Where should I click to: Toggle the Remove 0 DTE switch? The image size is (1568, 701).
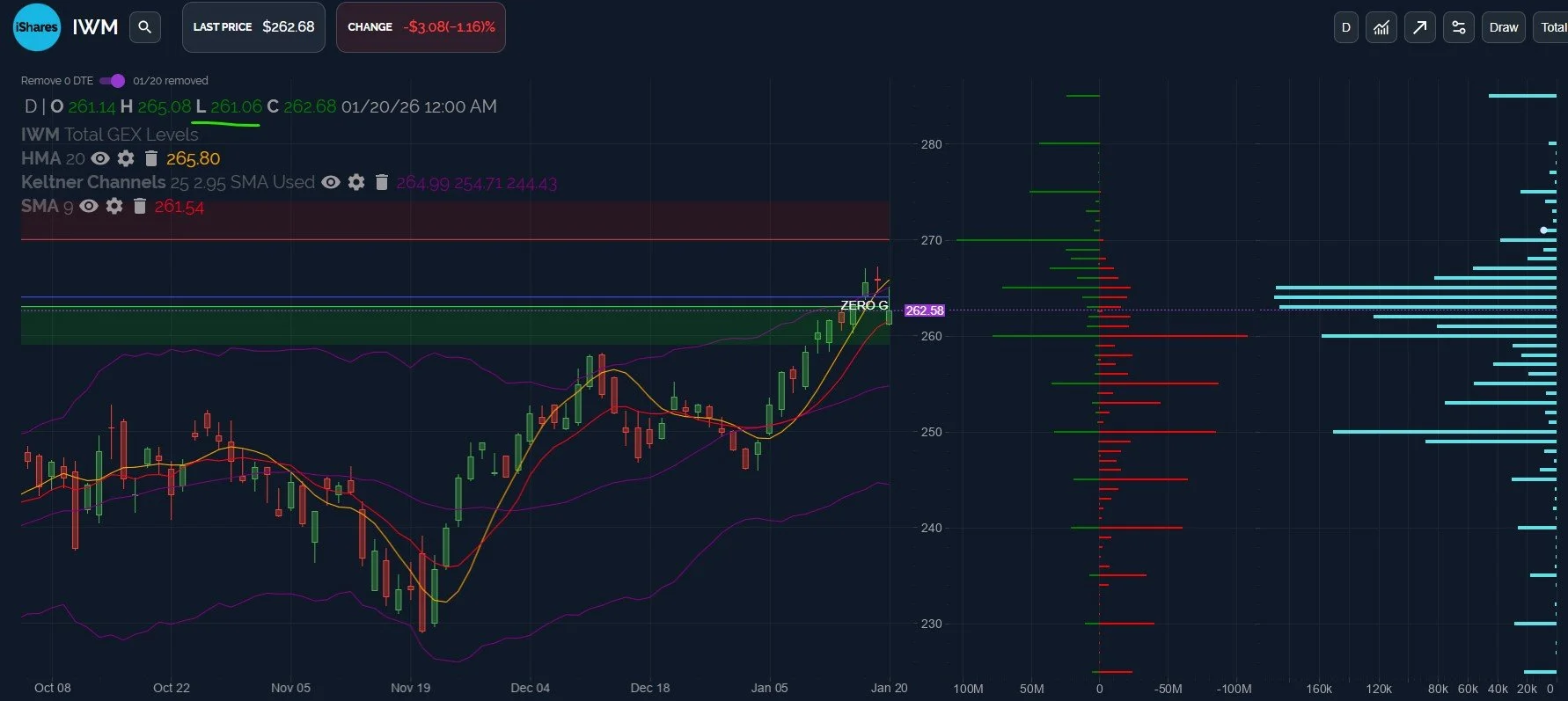click(113, 81)
